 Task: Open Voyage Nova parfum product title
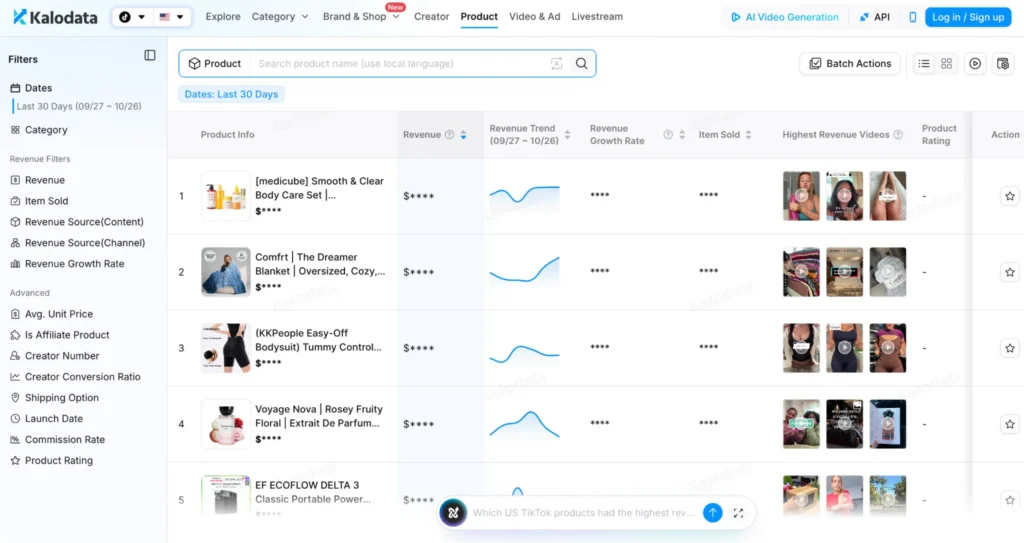point(319,416)
